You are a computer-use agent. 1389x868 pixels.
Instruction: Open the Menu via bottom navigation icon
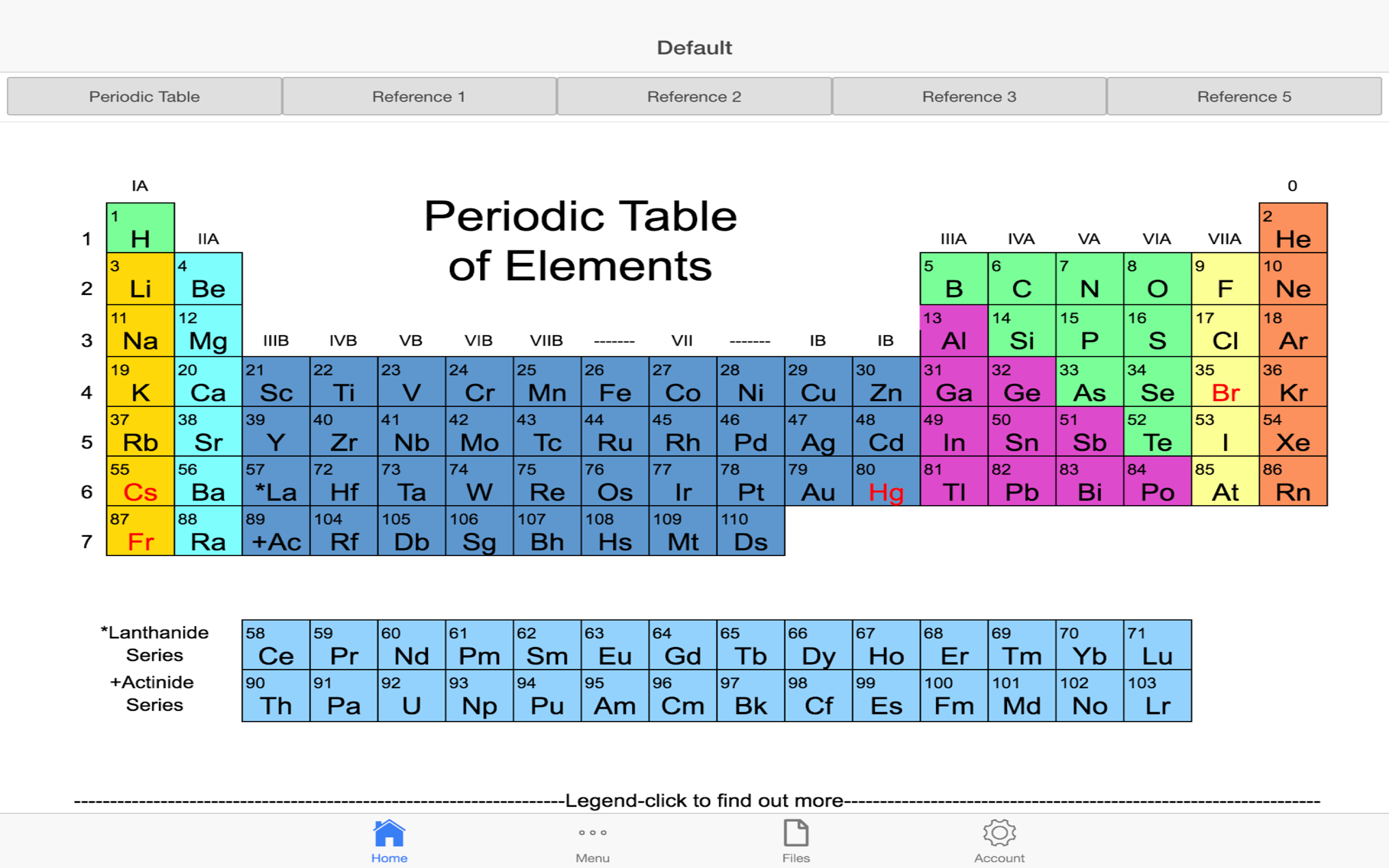pos(592,839)
